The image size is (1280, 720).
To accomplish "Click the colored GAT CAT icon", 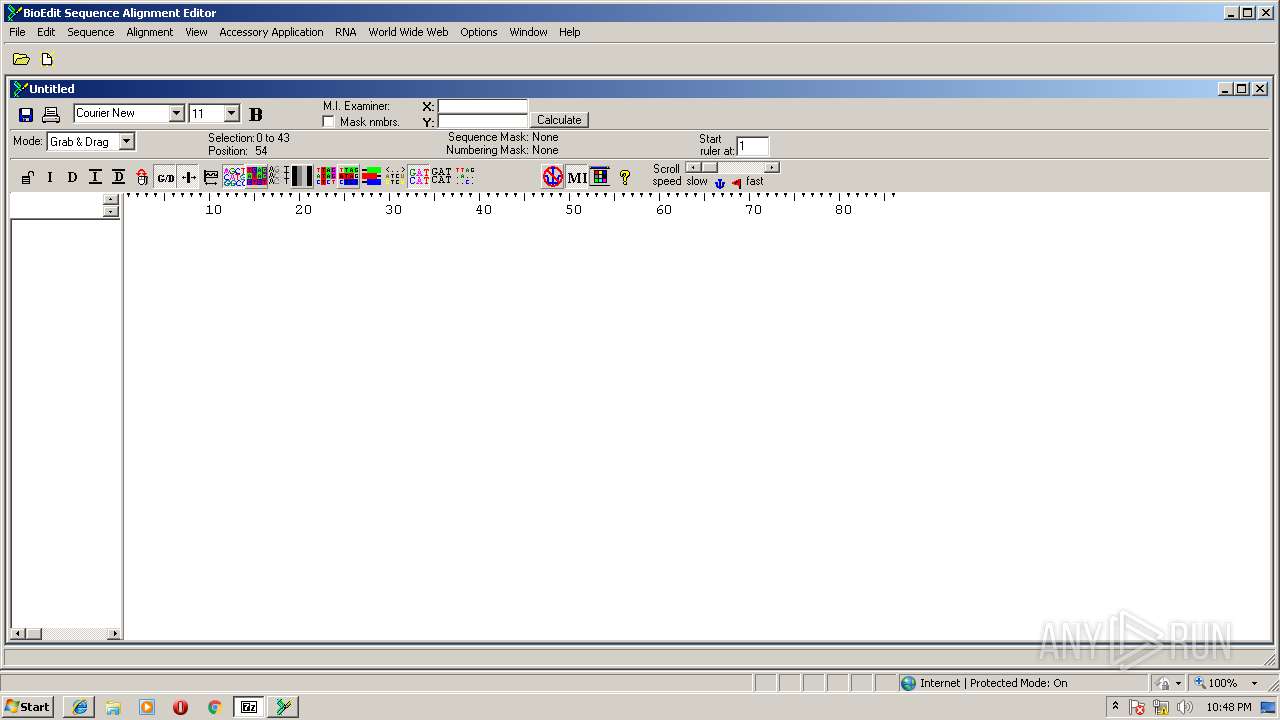I will [418, 177].
